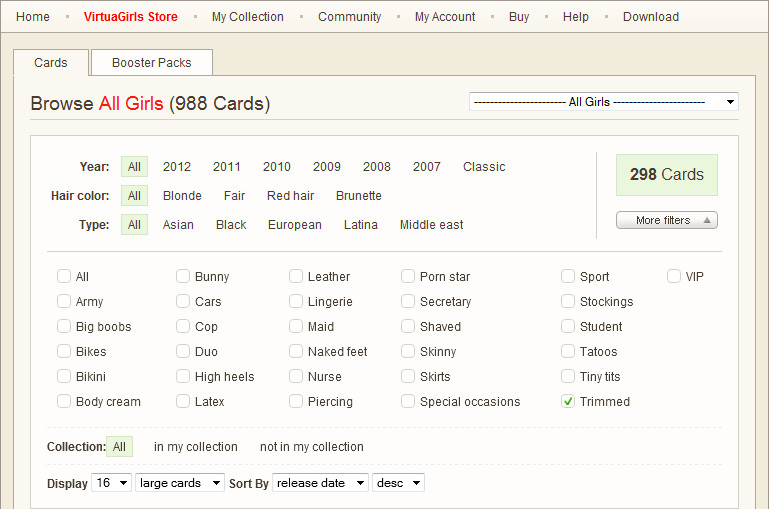Open the desc order dropdown
This screenshot has height=509, width=769.
click(398, 483)
